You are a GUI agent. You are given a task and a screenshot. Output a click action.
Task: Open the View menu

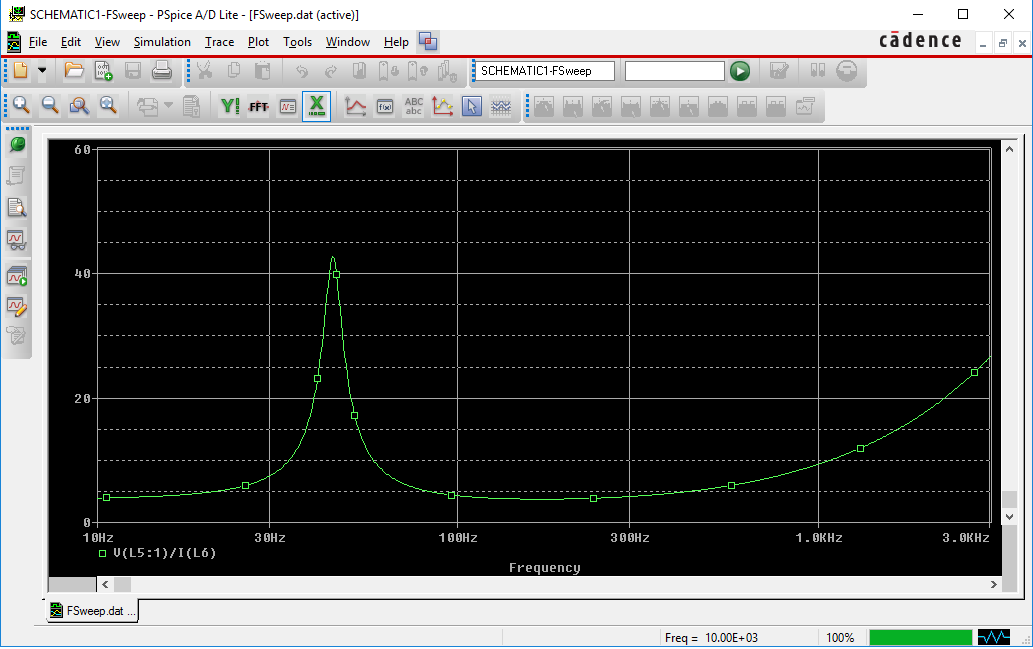(x=107, y=42)
